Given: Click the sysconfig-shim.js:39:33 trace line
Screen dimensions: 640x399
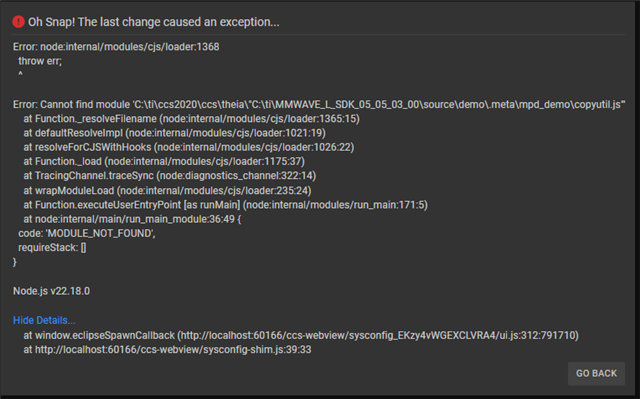Looking at the screenshot, I should (167, 350).
